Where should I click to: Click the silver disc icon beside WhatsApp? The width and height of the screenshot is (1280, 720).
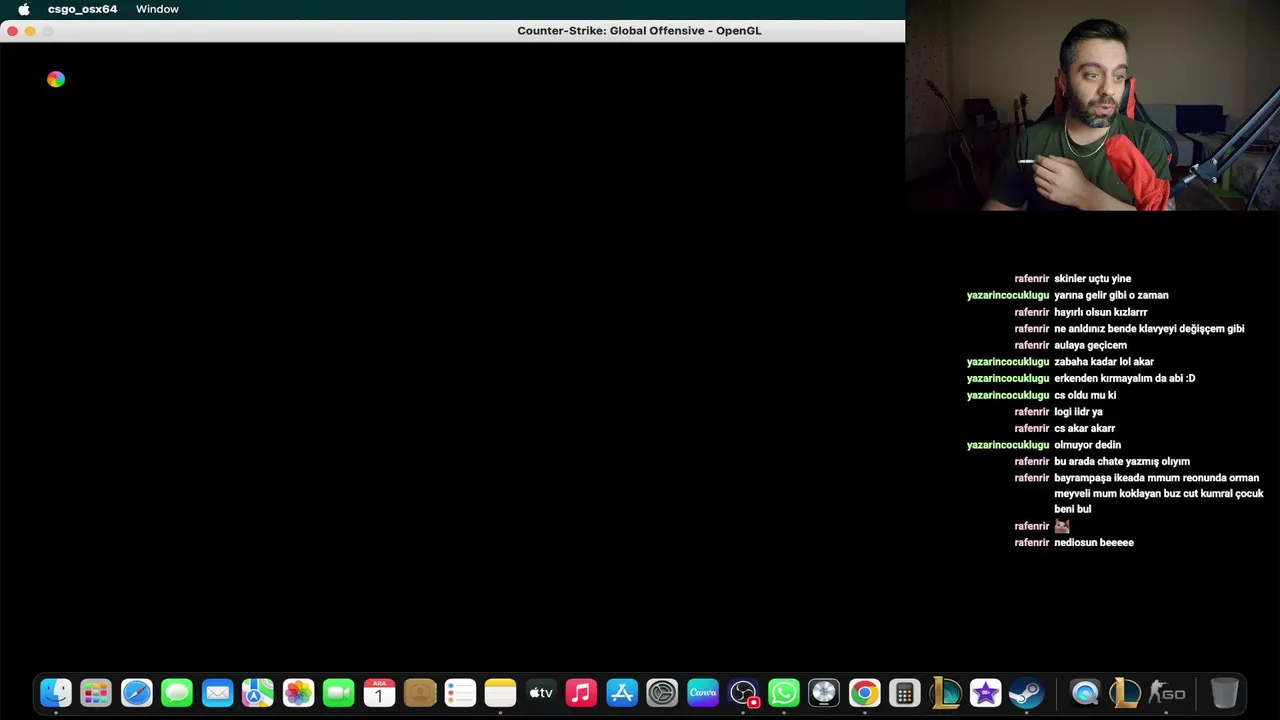pyautogui.click(x=824, y=693)
